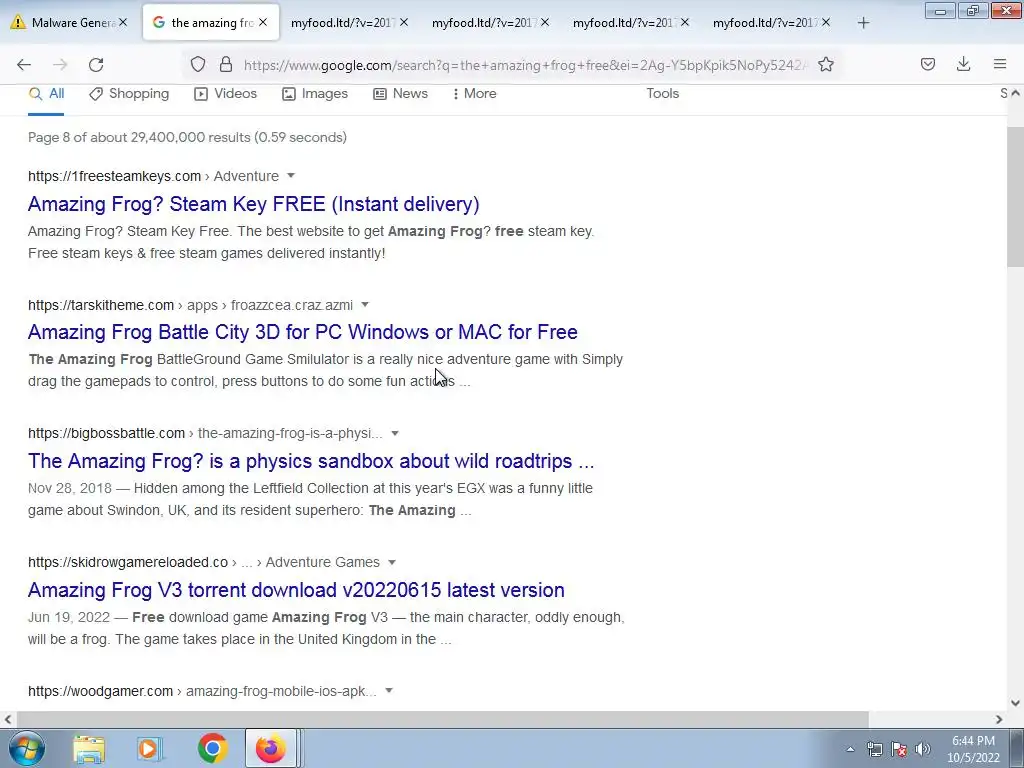Open Google Chrome from the taskbar
Viewport: 1024px width, 768px height.
[212, 749]
